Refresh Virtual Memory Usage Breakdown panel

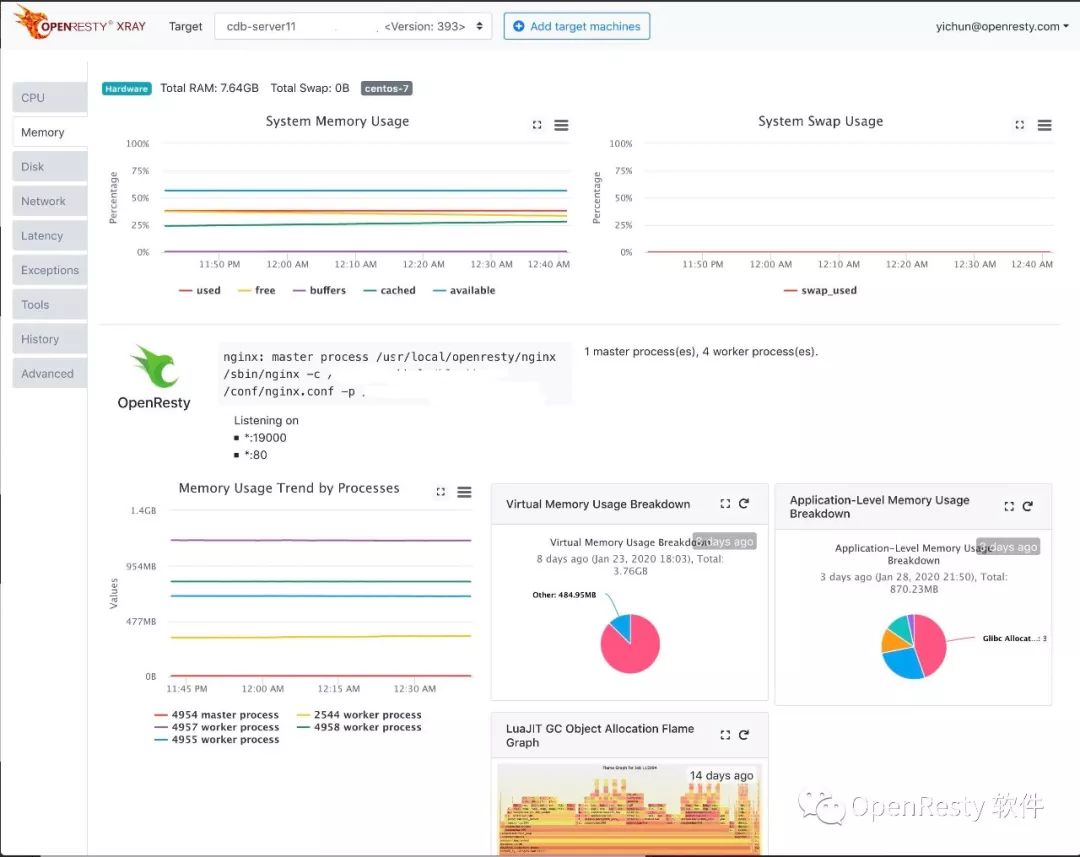tap(744, 504)
